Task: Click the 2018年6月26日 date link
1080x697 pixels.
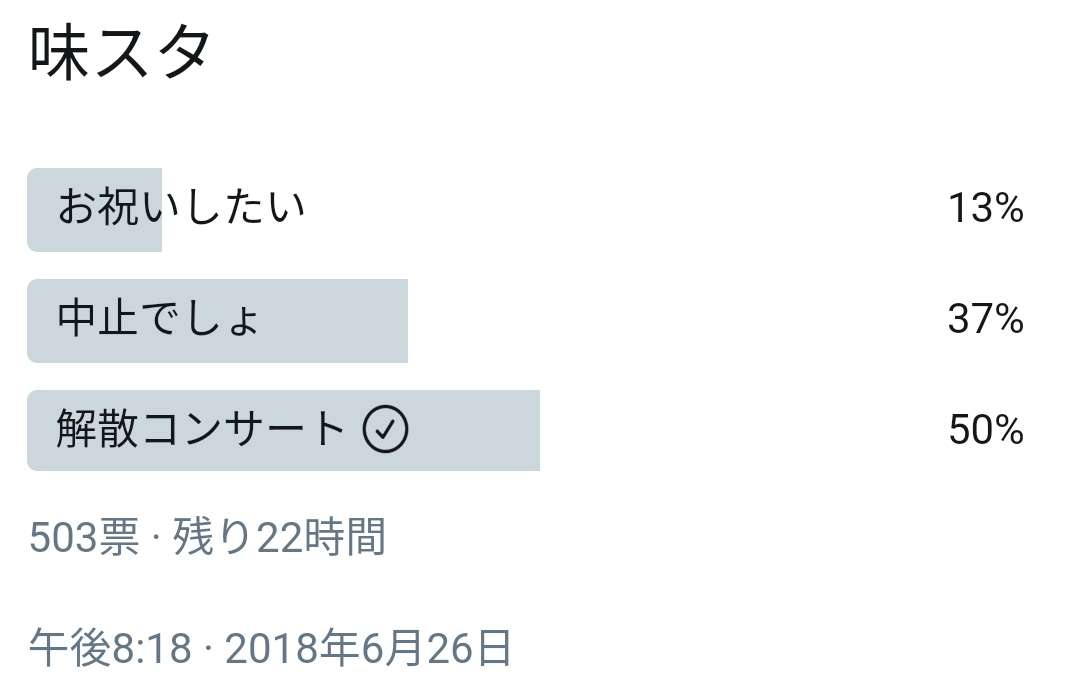Action: (x=368, y=648)
